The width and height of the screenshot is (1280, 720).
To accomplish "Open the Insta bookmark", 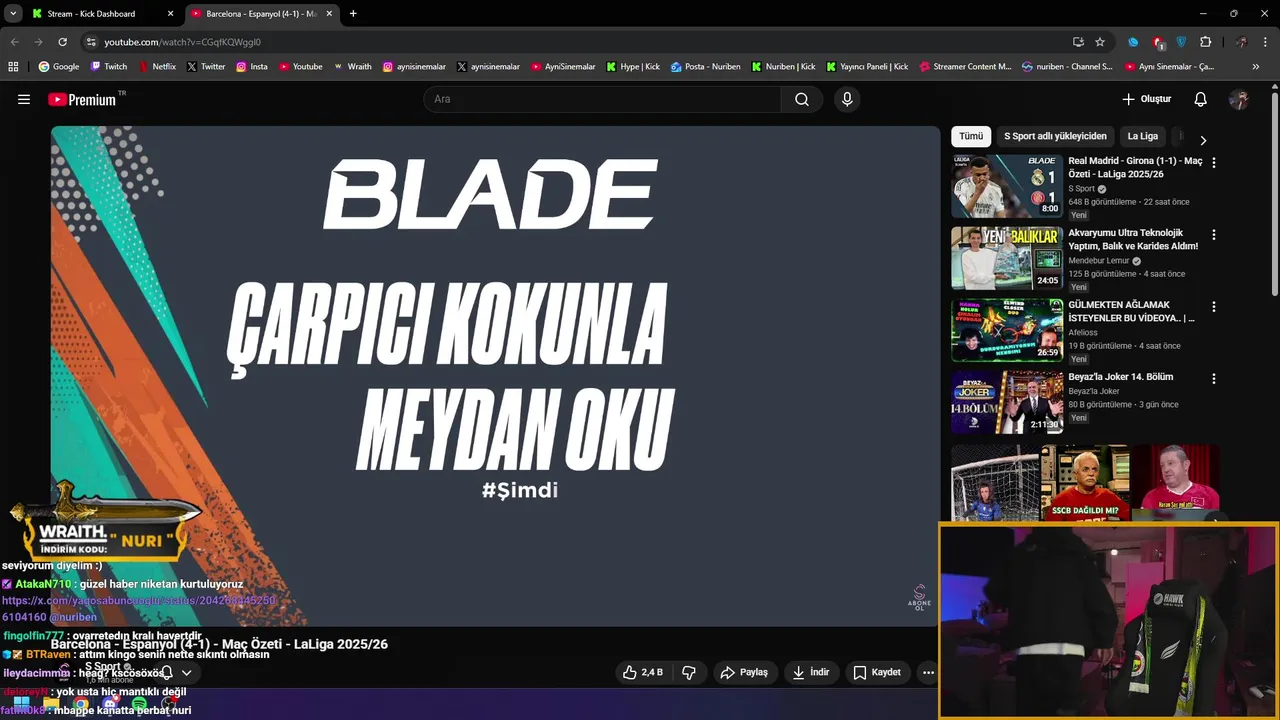I will point(252,66).
